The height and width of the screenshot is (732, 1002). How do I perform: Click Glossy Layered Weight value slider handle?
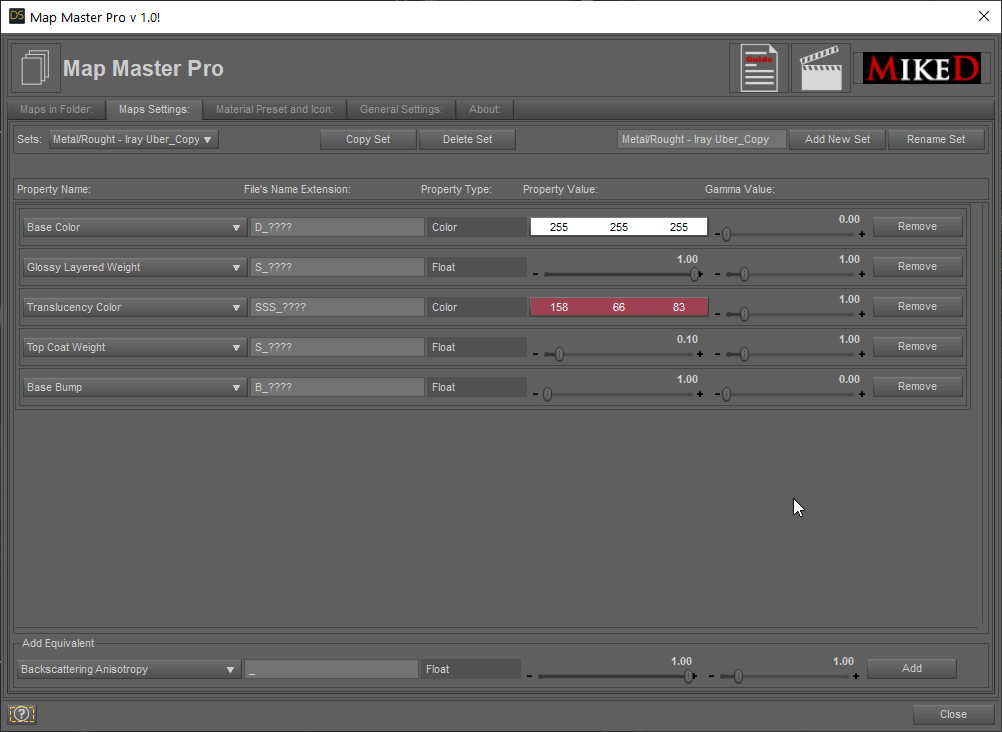tap(694, 274)
